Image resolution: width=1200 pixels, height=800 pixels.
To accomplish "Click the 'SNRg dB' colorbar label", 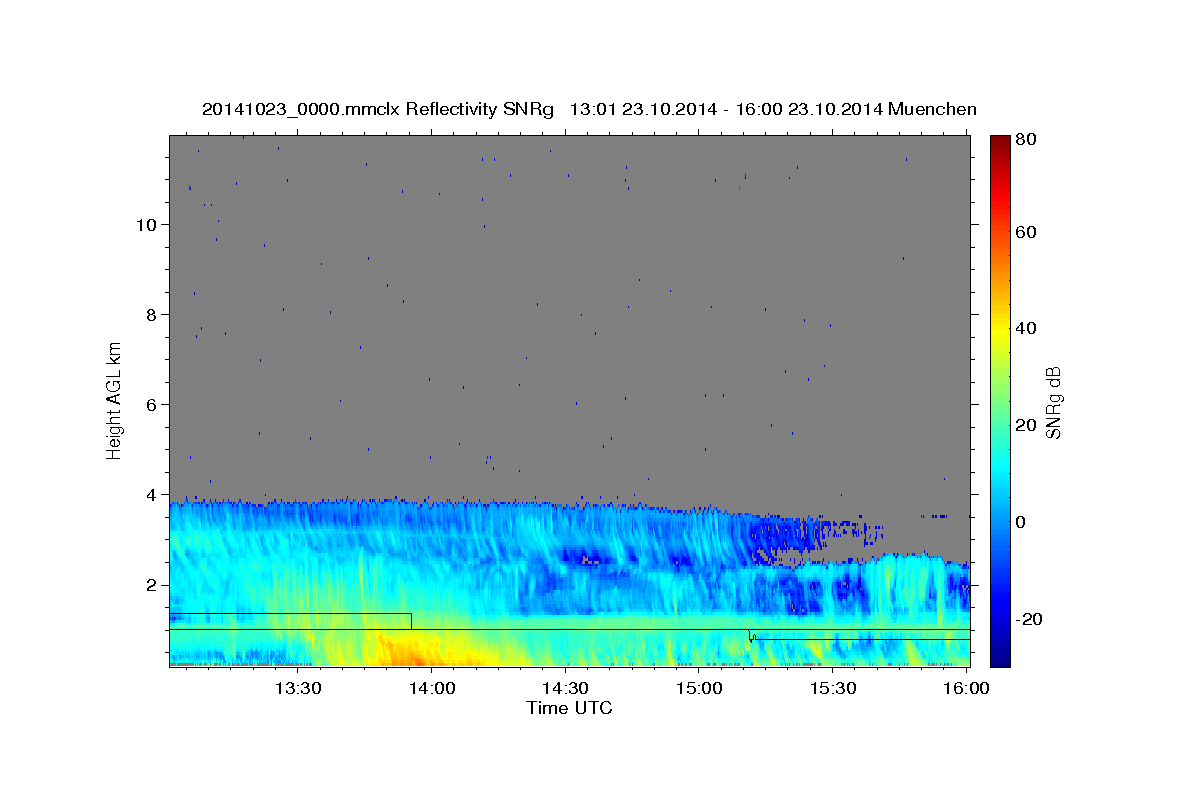I will 1053,403.
